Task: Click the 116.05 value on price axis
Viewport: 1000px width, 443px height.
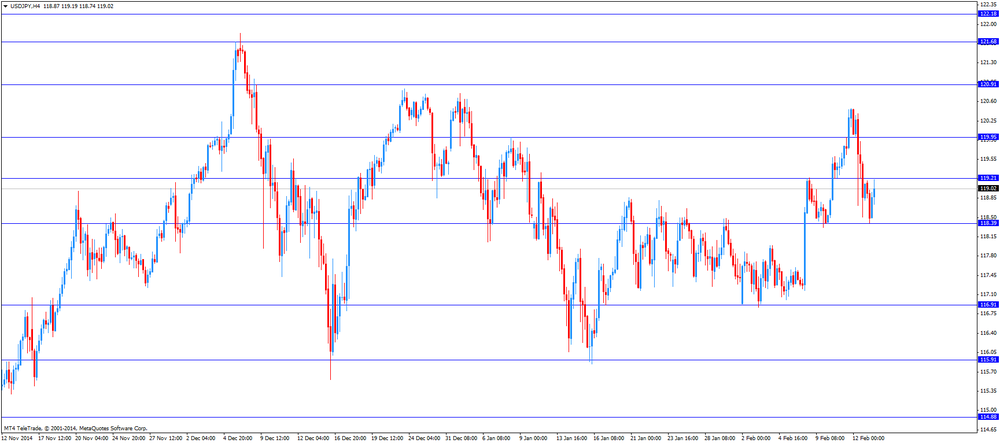Action: click(x=989, y=352)
